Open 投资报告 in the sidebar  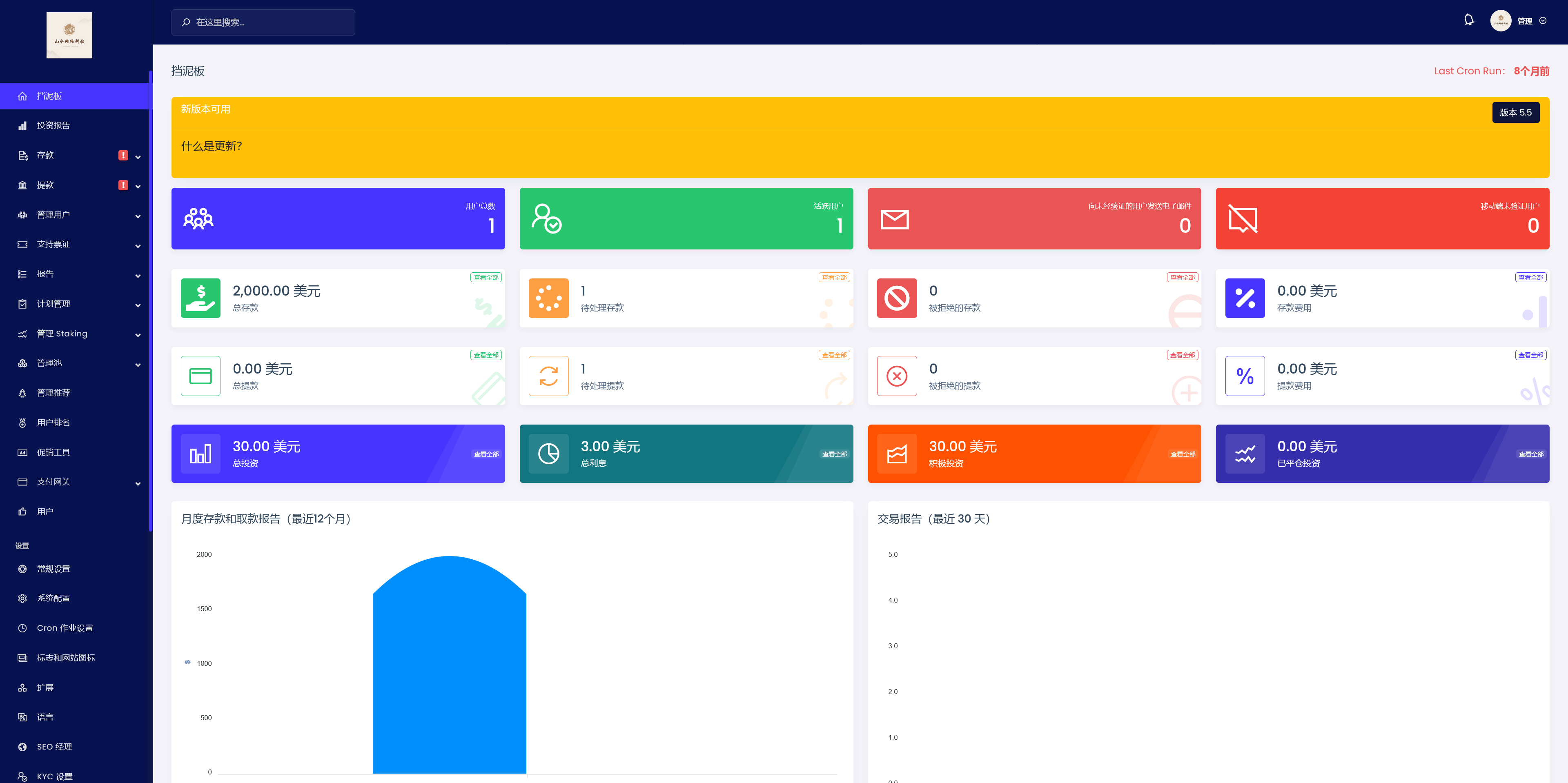53,125
